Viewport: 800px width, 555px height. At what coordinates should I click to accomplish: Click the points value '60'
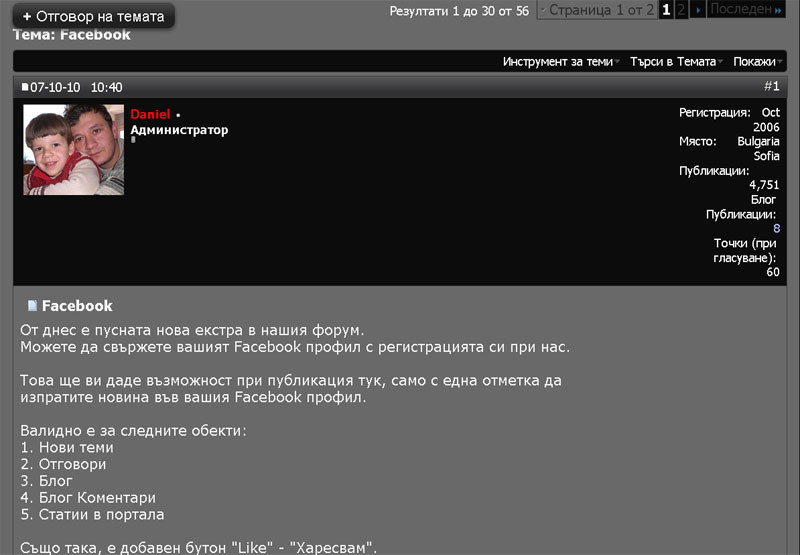(x=772, y=272)
